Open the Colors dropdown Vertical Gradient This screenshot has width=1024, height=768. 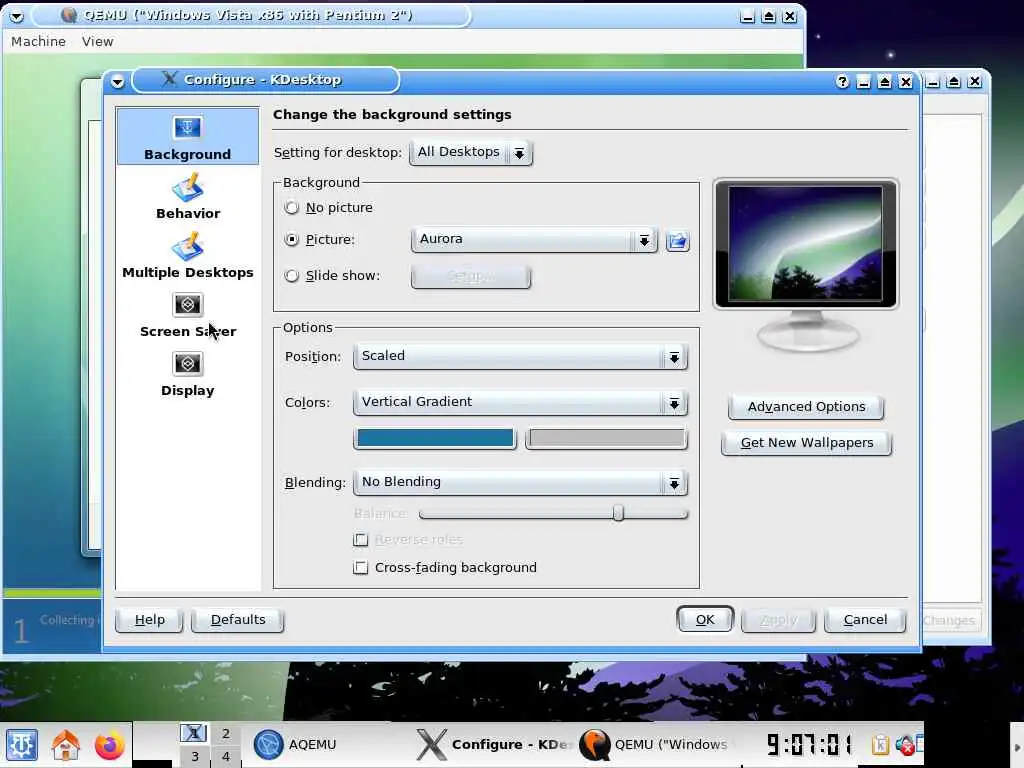(520, 402)
